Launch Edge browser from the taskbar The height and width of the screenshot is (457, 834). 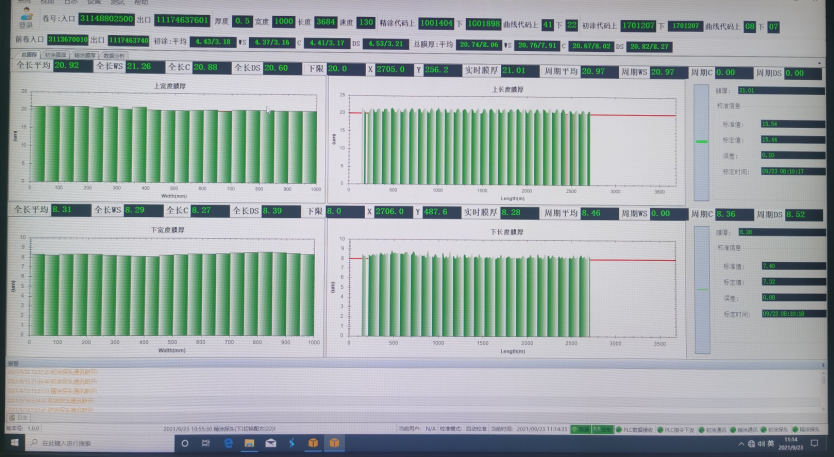pyautogui.click(x=229, y=443)
